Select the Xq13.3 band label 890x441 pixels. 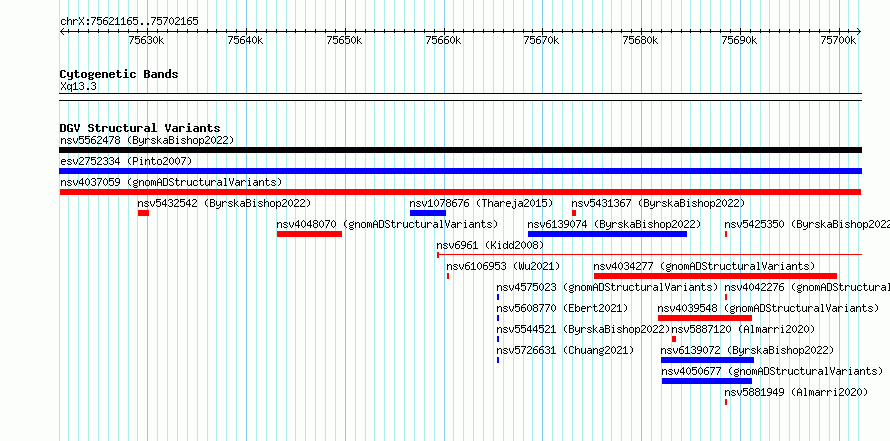point(79,87)
